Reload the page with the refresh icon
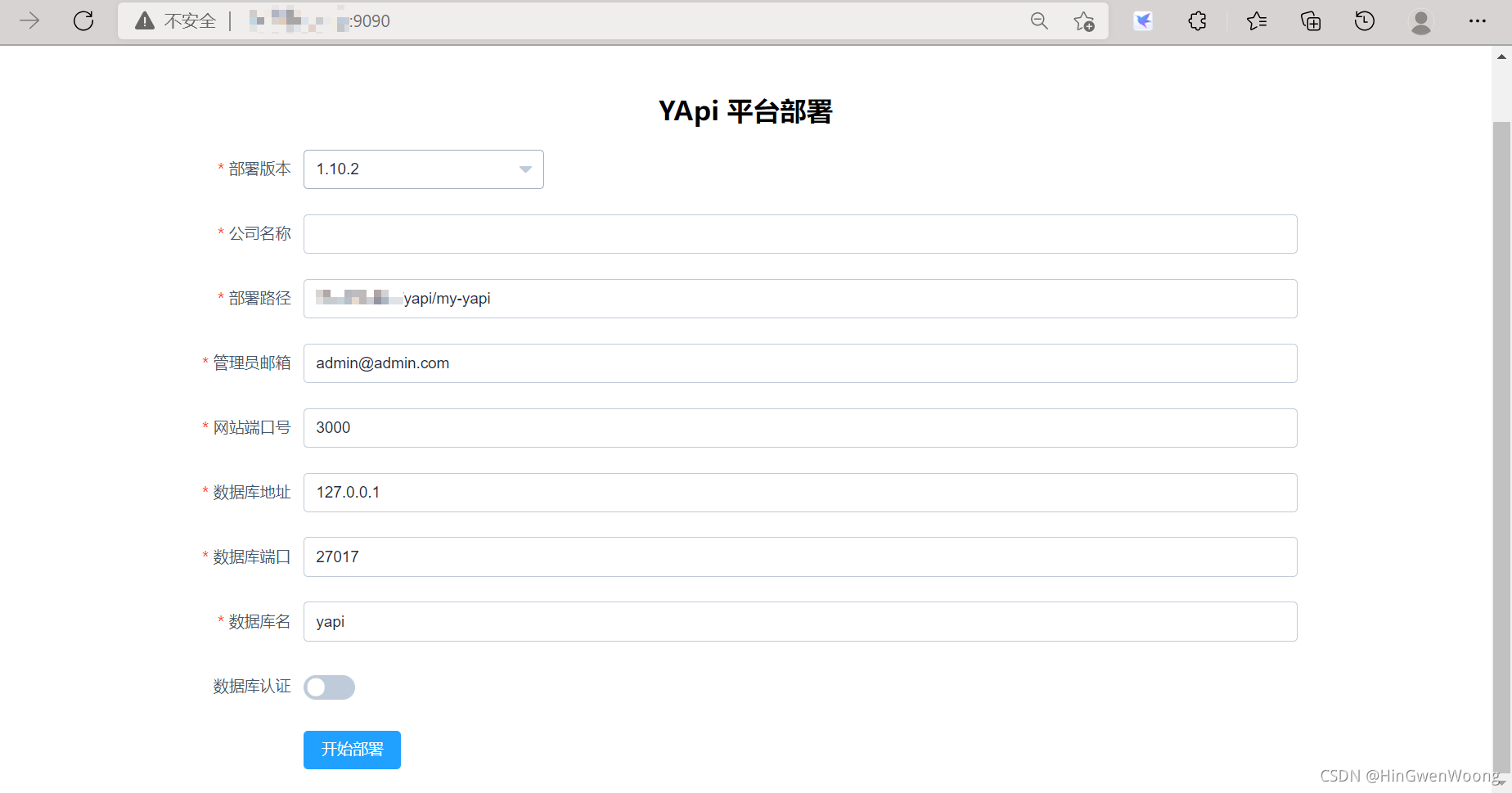This screenshot has height=793, width=1512. point(83,21)
